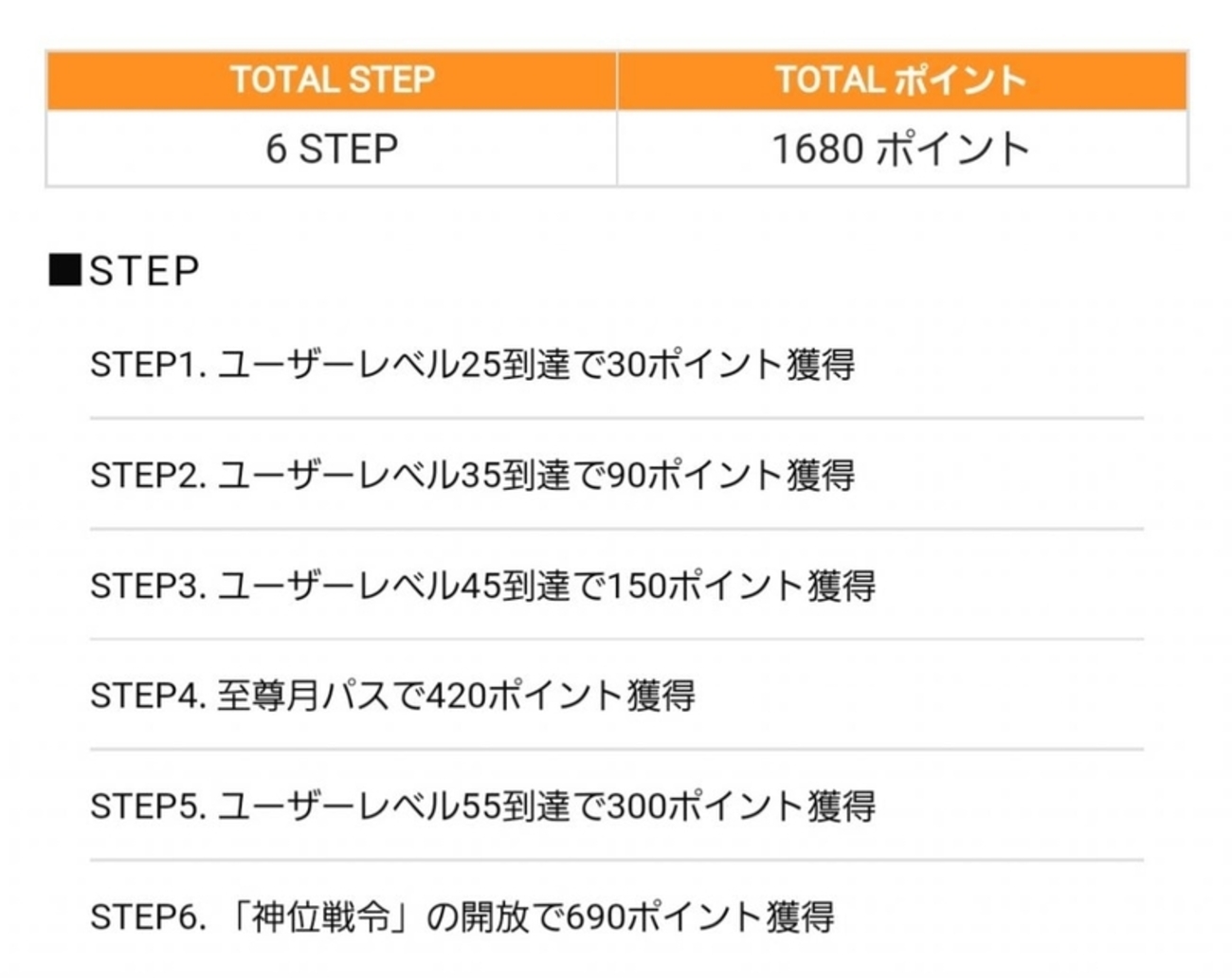
Task: Select the 1680 ポイント table cell
Action: coord(901,149)
